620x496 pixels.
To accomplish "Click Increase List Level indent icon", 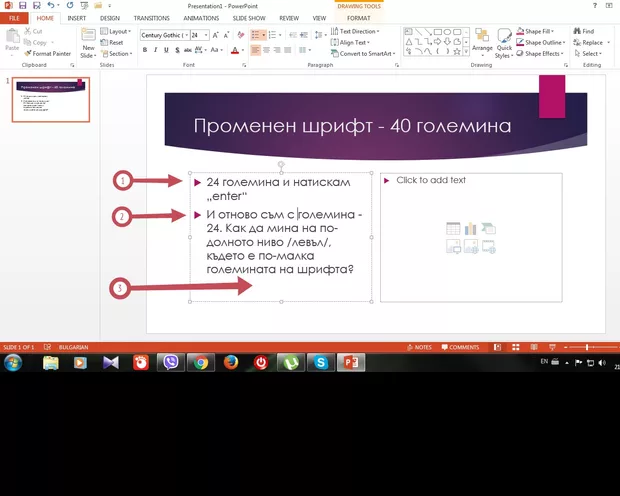I will 304,35.
